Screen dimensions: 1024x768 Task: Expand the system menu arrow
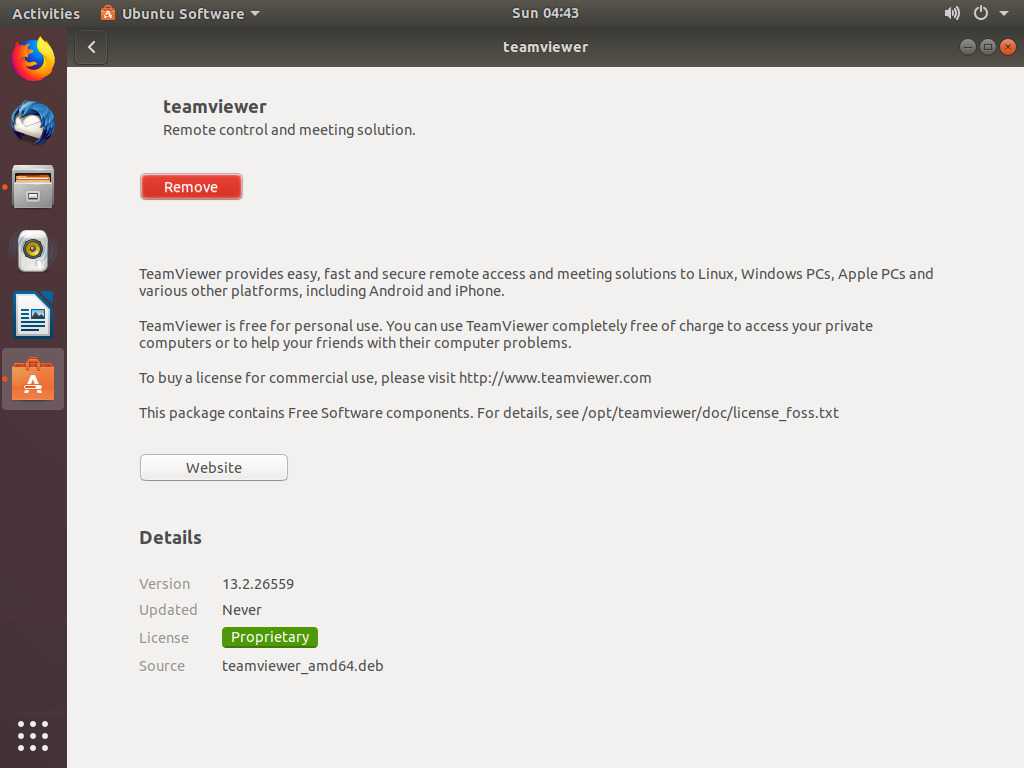click(1004, 13)
